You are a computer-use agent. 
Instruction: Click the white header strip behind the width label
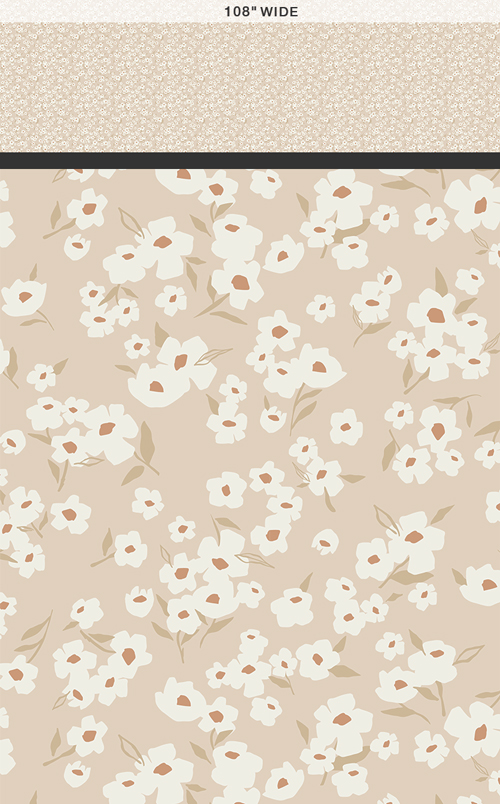click(250, 11)
